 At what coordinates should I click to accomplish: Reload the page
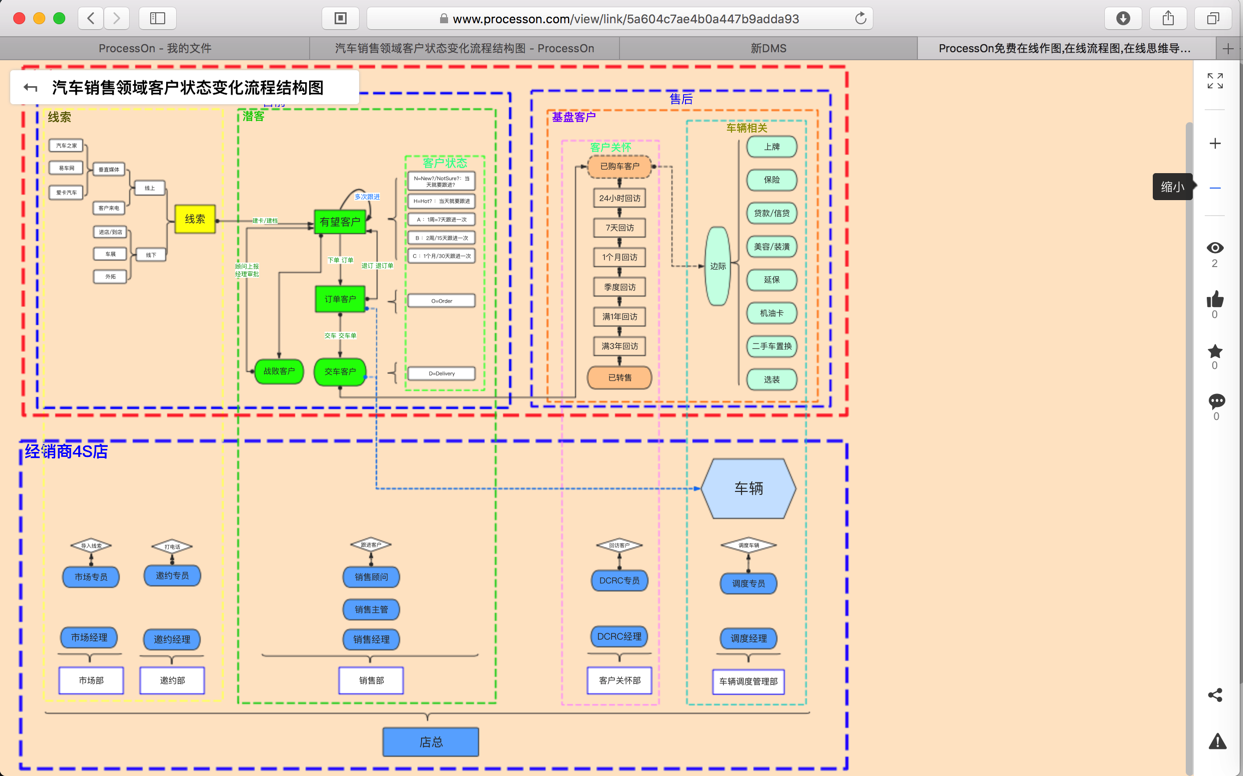[x=860, y=18]
